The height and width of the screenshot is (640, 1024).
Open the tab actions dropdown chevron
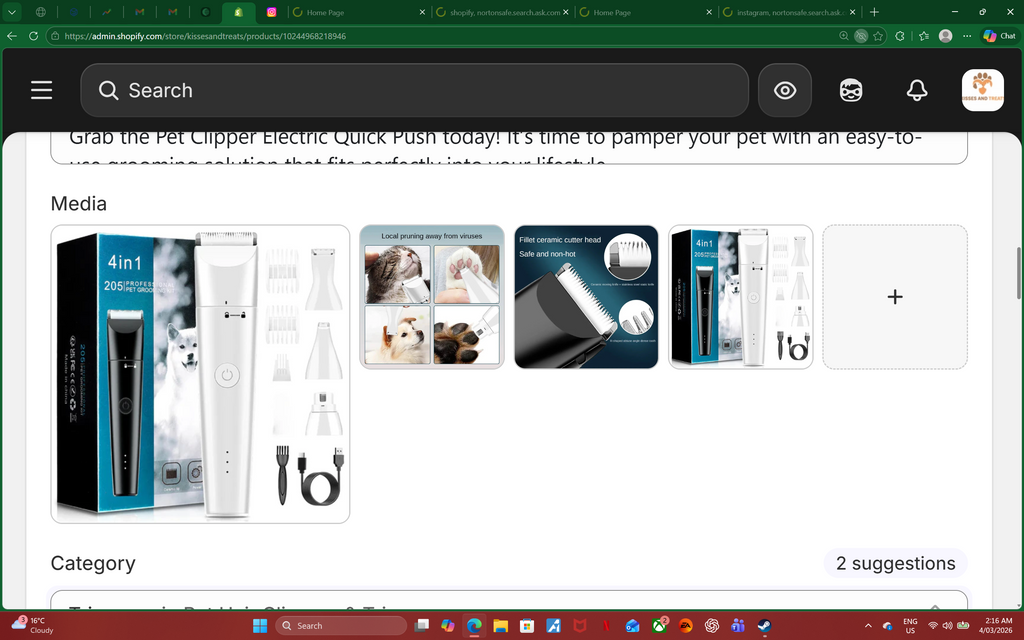[12, 12]
